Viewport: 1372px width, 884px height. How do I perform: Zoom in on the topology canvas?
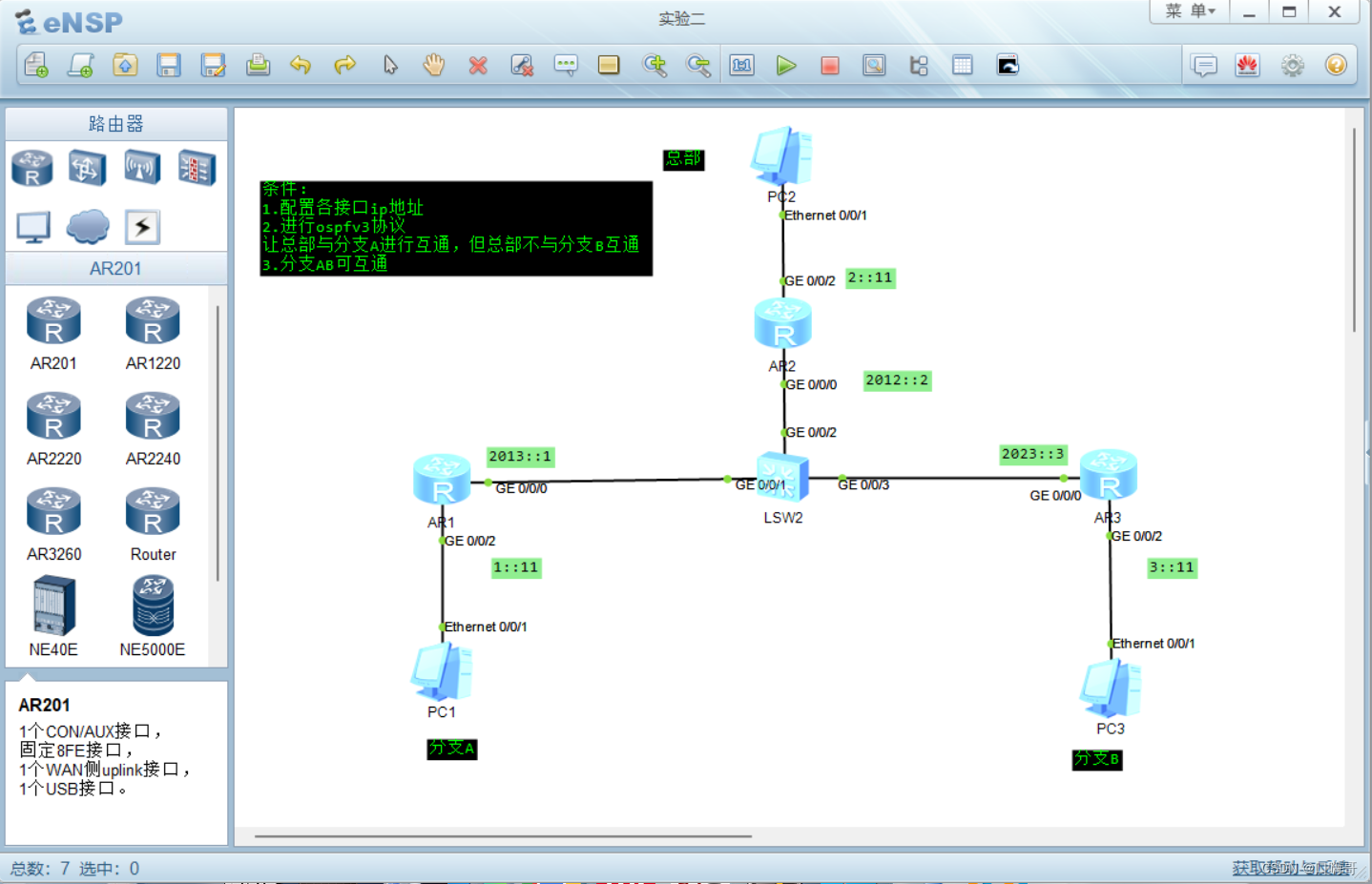coord(655,65)
